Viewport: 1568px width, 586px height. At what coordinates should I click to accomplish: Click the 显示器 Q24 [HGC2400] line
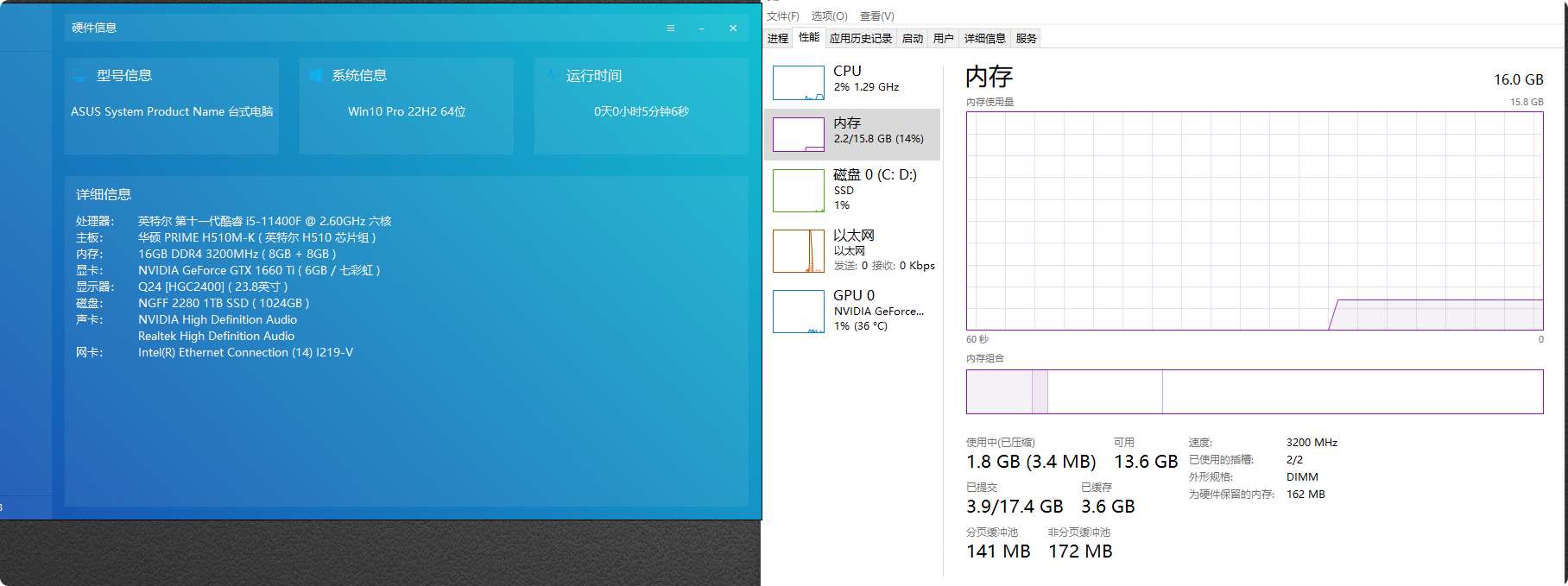coord(182,287)
